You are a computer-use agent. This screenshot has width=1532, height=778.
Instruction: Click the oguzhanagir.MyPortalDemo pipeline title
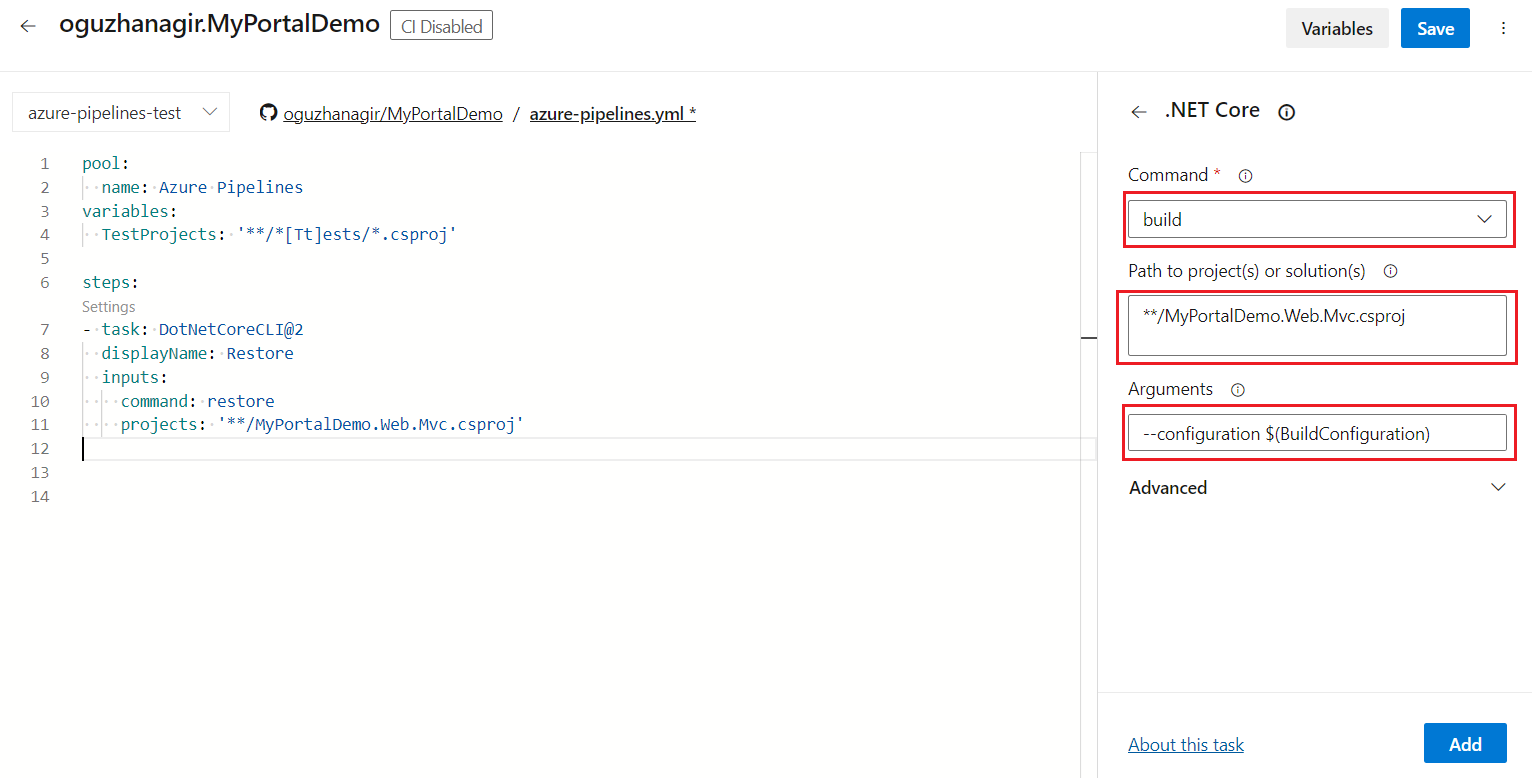pos(219,25)
